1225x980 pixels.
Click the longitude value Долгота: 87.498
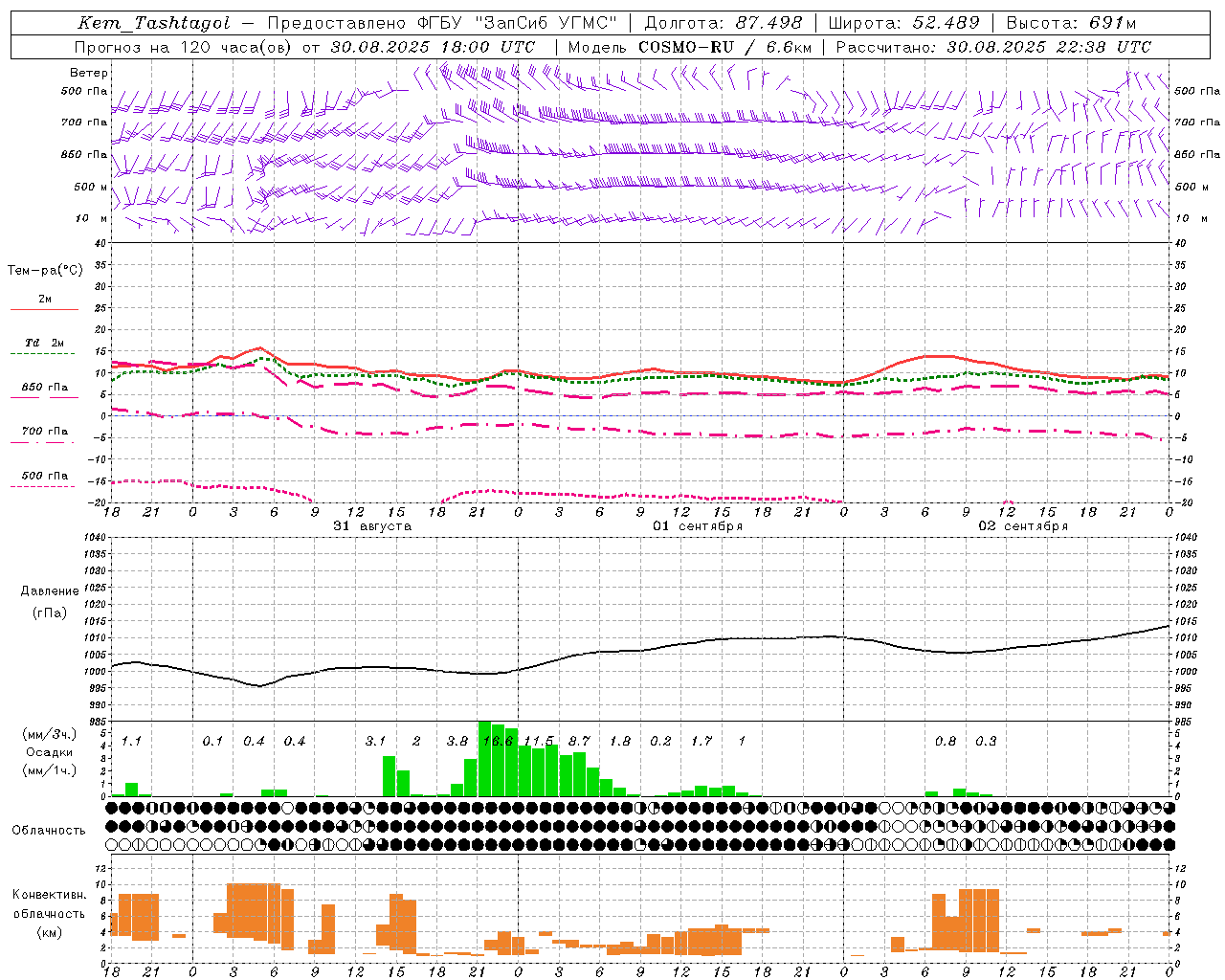[724, 23]
